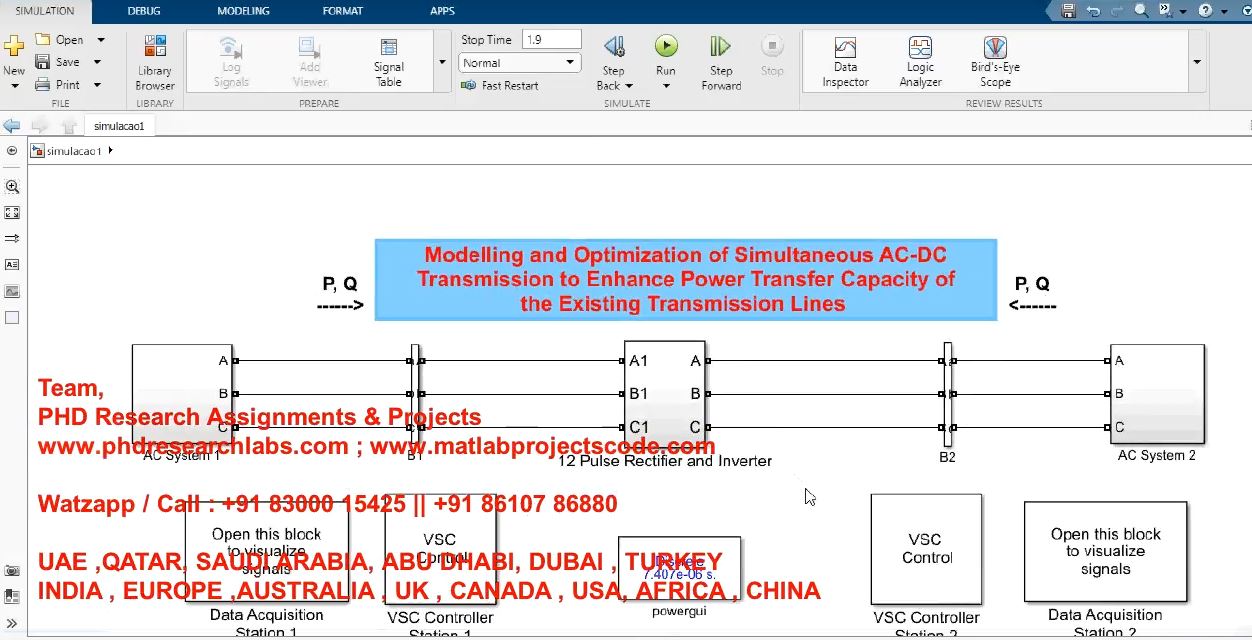Select the B2 bus block
1252x640 pixels.
point(947,394)
